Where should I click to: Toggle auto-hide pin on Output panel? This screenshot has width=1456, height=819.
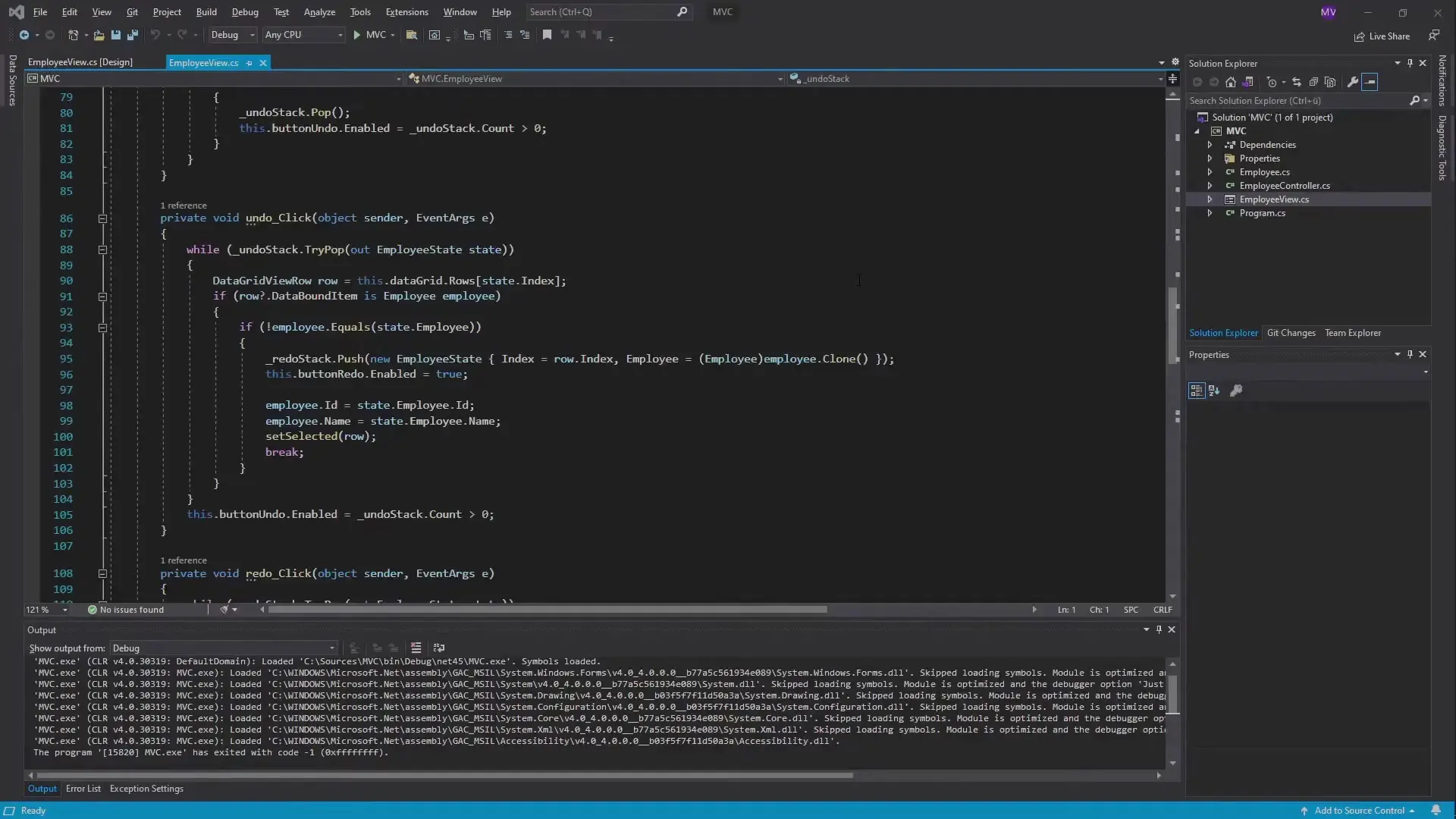[1159, 629]
